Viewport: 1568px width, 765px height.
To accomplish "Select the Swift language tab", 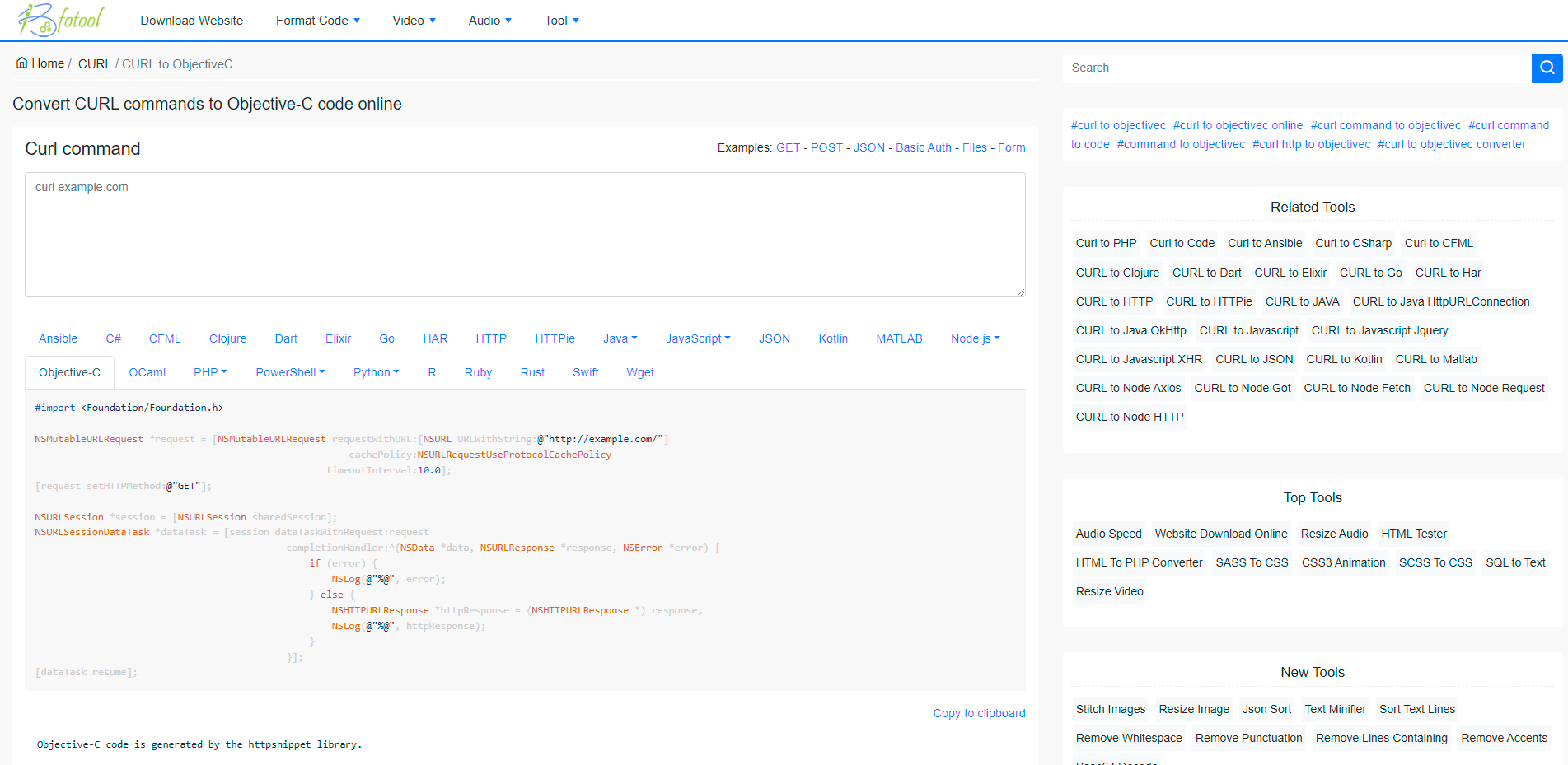I will tap(585, 371).
